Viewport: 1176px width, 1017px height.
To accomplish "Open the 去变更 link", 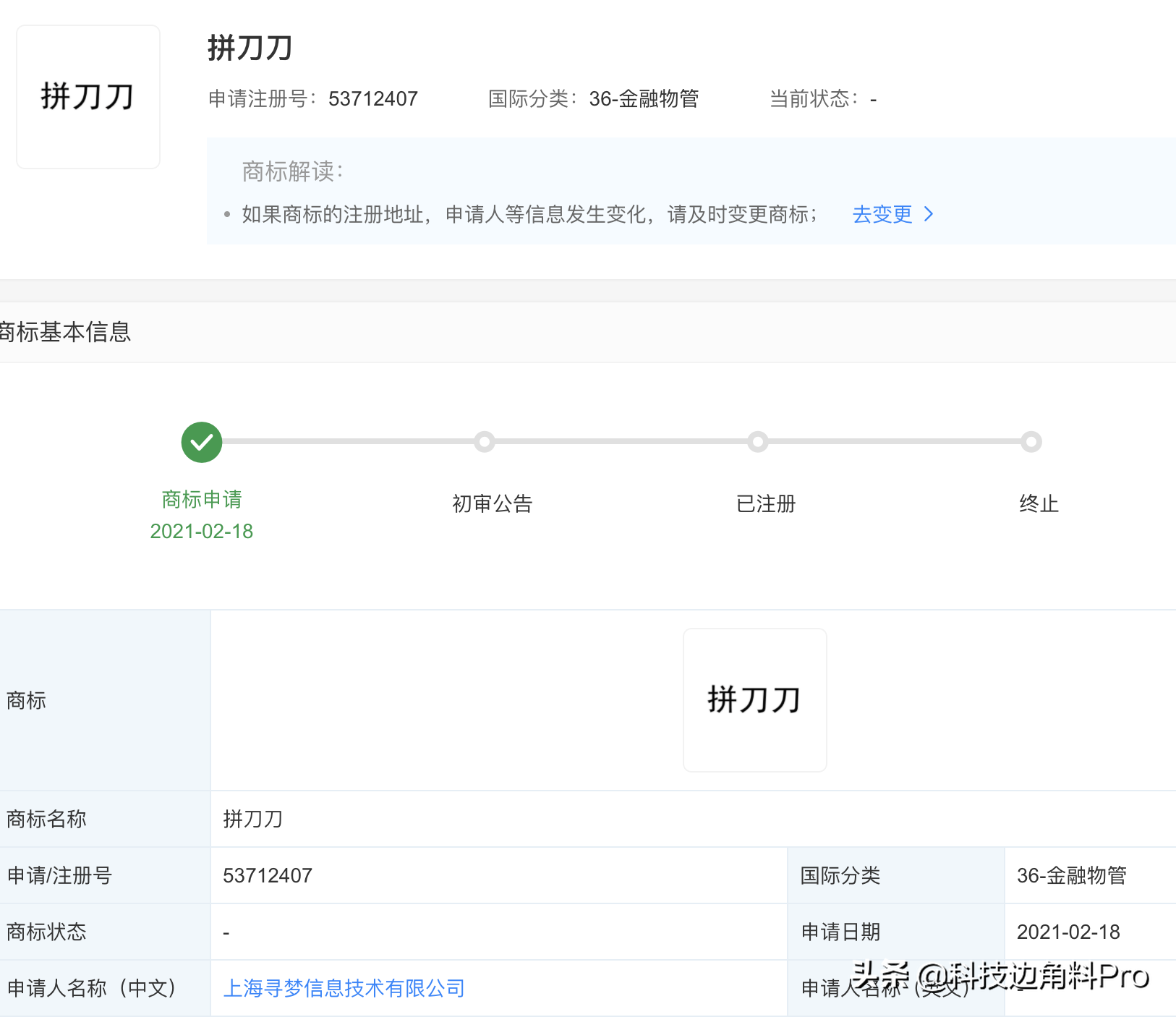I will pos(882,214).
